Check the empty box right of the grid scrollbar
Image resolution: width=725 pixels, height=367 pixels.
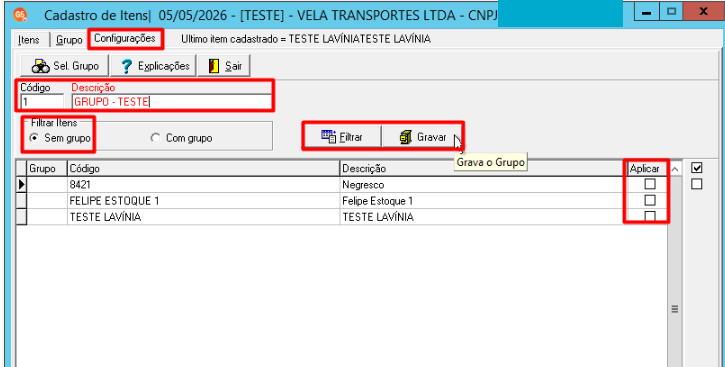pos(696,184)
